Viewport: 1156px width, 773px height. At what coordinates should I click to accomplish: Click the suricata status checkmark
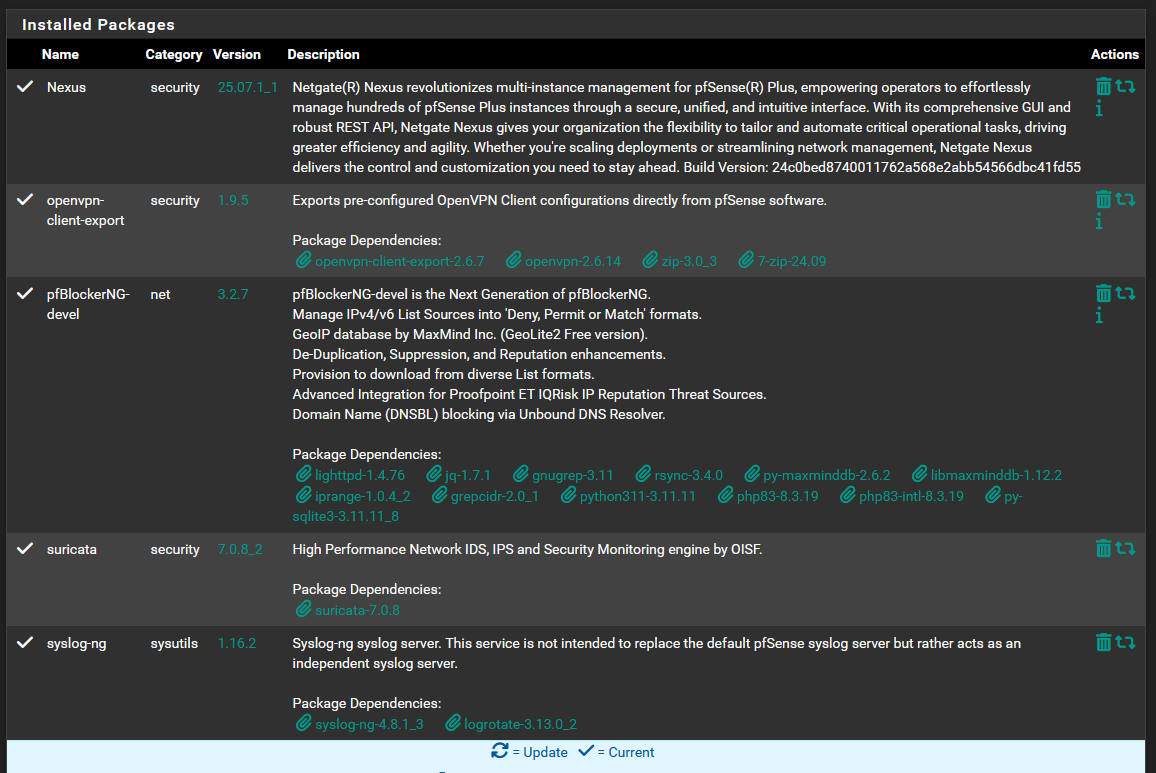point(25,548)
